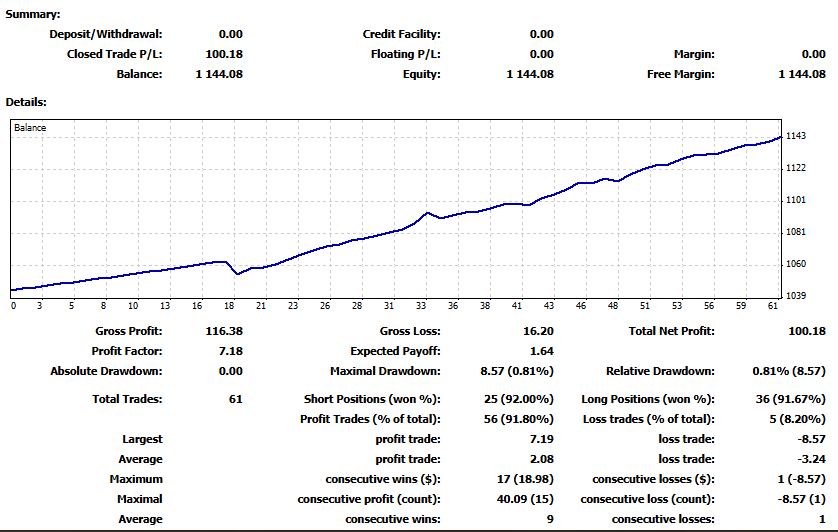Click the Relative Drawdown value
Screen dimensions: 838x532
(x=789, y=371)
